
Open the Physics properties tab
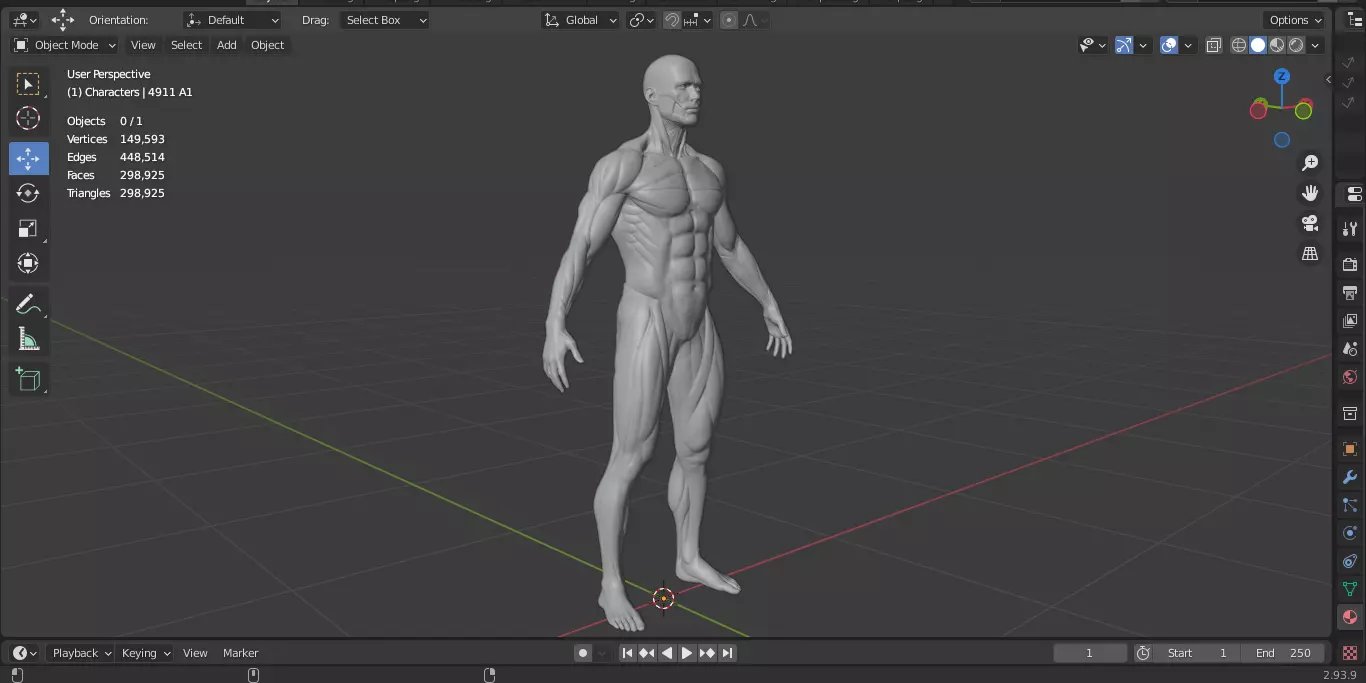point(1350,533)
